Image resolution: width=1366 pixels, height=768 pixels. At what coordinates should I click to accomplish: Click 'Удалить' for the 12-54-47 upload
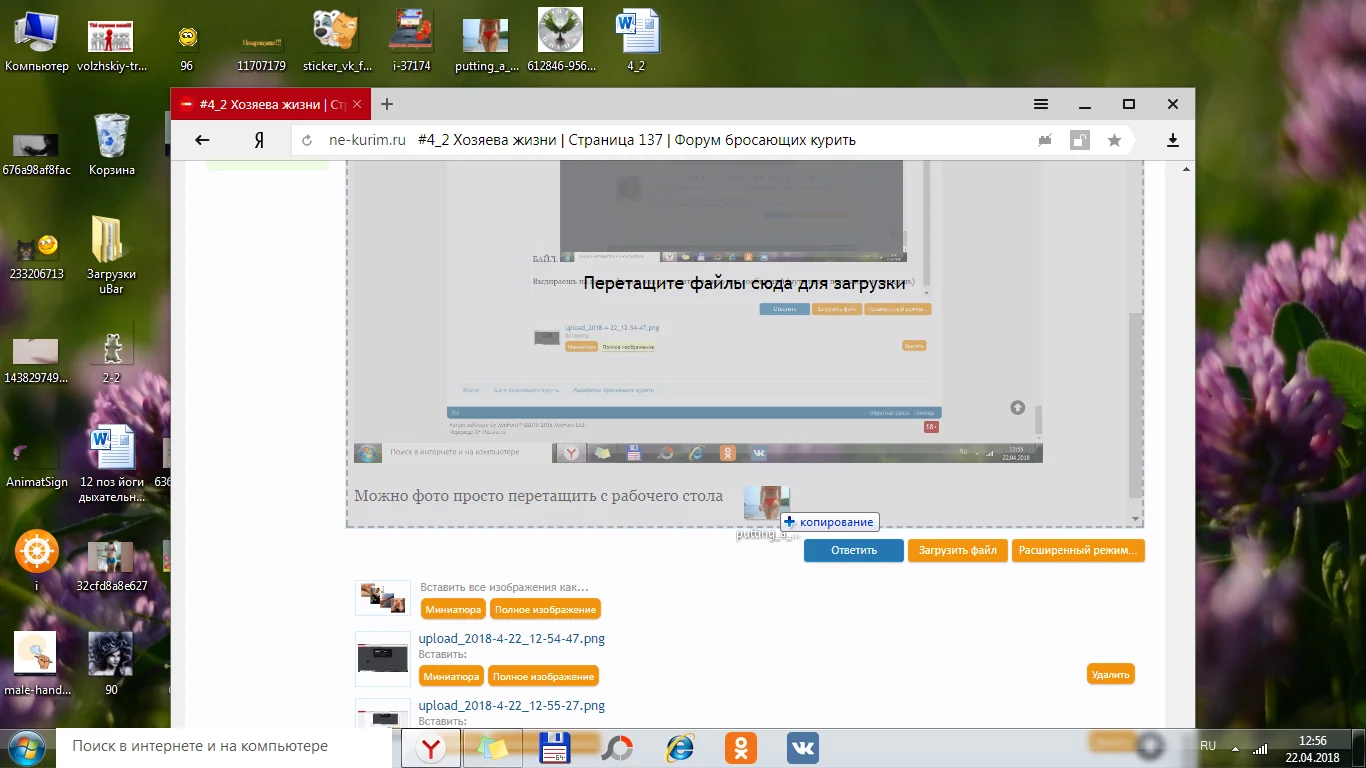point(1111,674)
